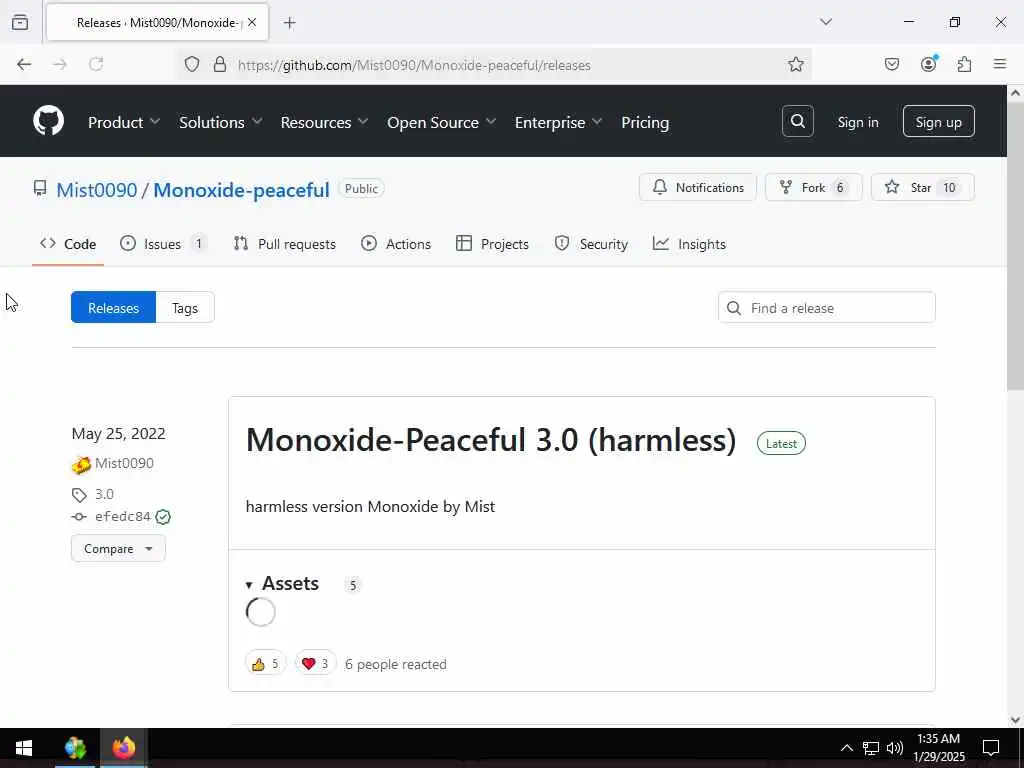Click the tracking protection shield icon
Screen dimensions: 1024x768
point(191,64)
